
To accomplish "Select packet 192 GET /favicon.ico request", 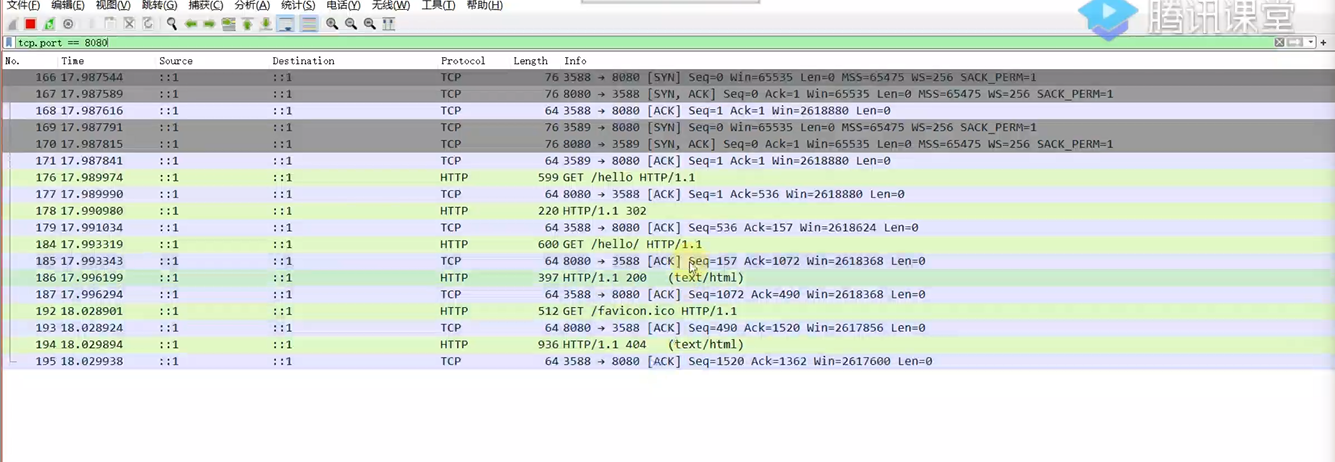I will (x=667, y=311).
